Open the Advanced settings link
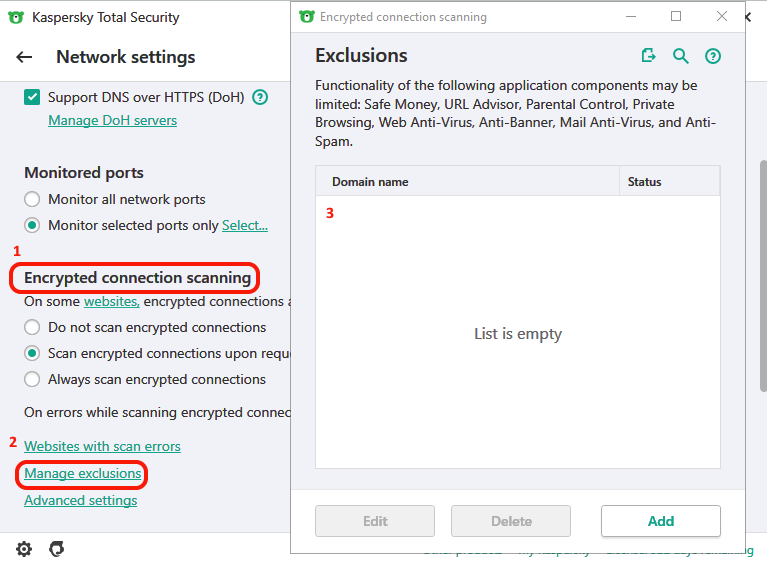Screen dimensions: 767x561 coord(80,500)
